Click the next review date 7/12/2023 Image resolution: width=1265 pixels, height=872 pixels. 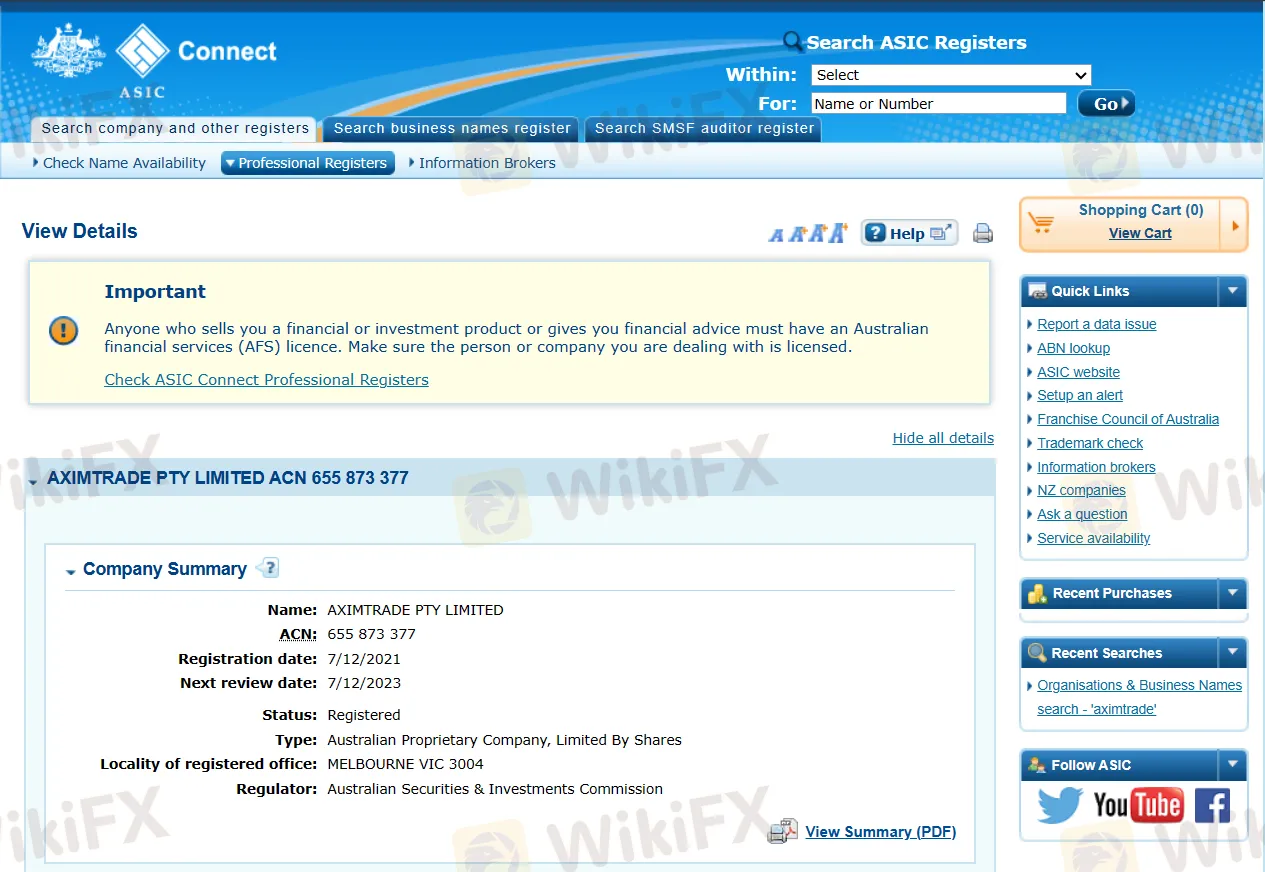point(364,683)
